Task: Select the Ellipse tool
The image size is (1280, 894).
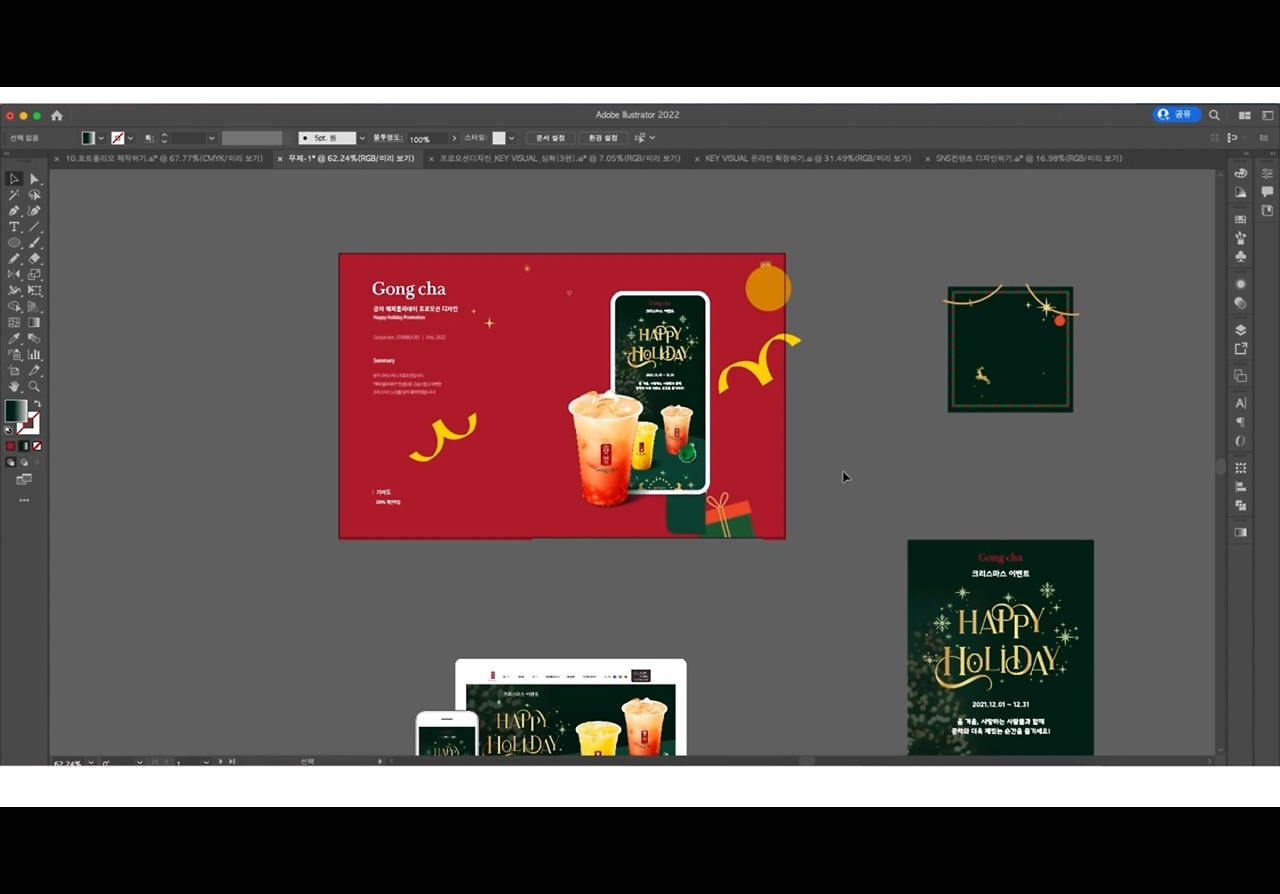Action: click(x=14, y=243)
